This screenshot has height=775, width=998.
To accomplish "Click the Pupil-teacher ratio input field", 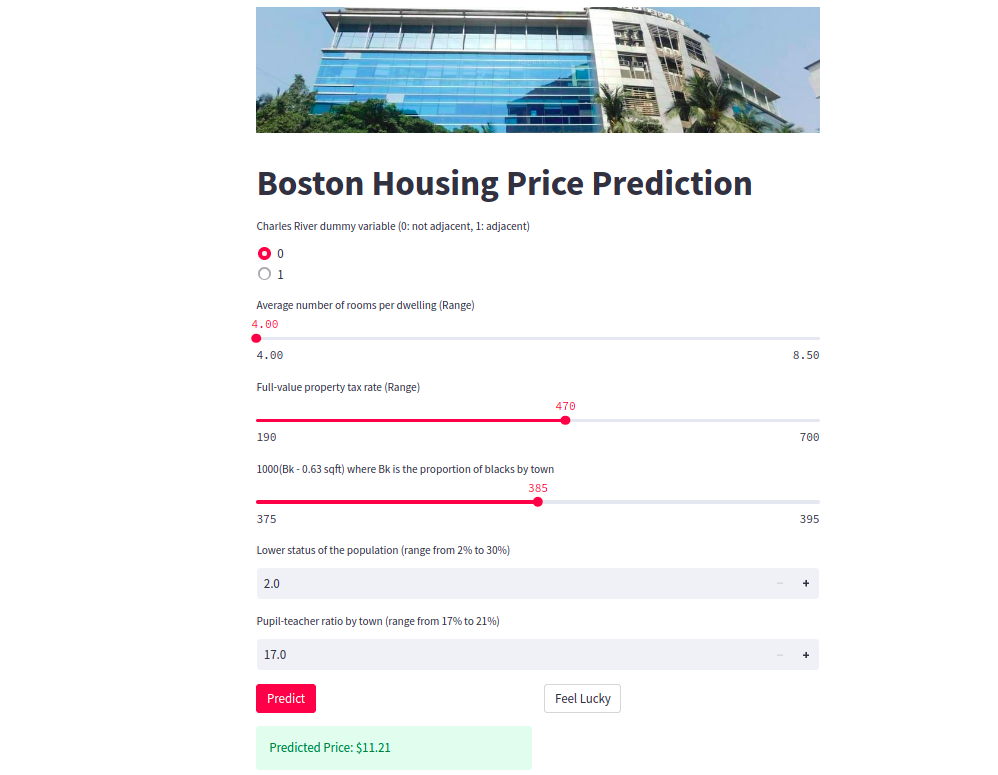I will (x=512, y=655).
